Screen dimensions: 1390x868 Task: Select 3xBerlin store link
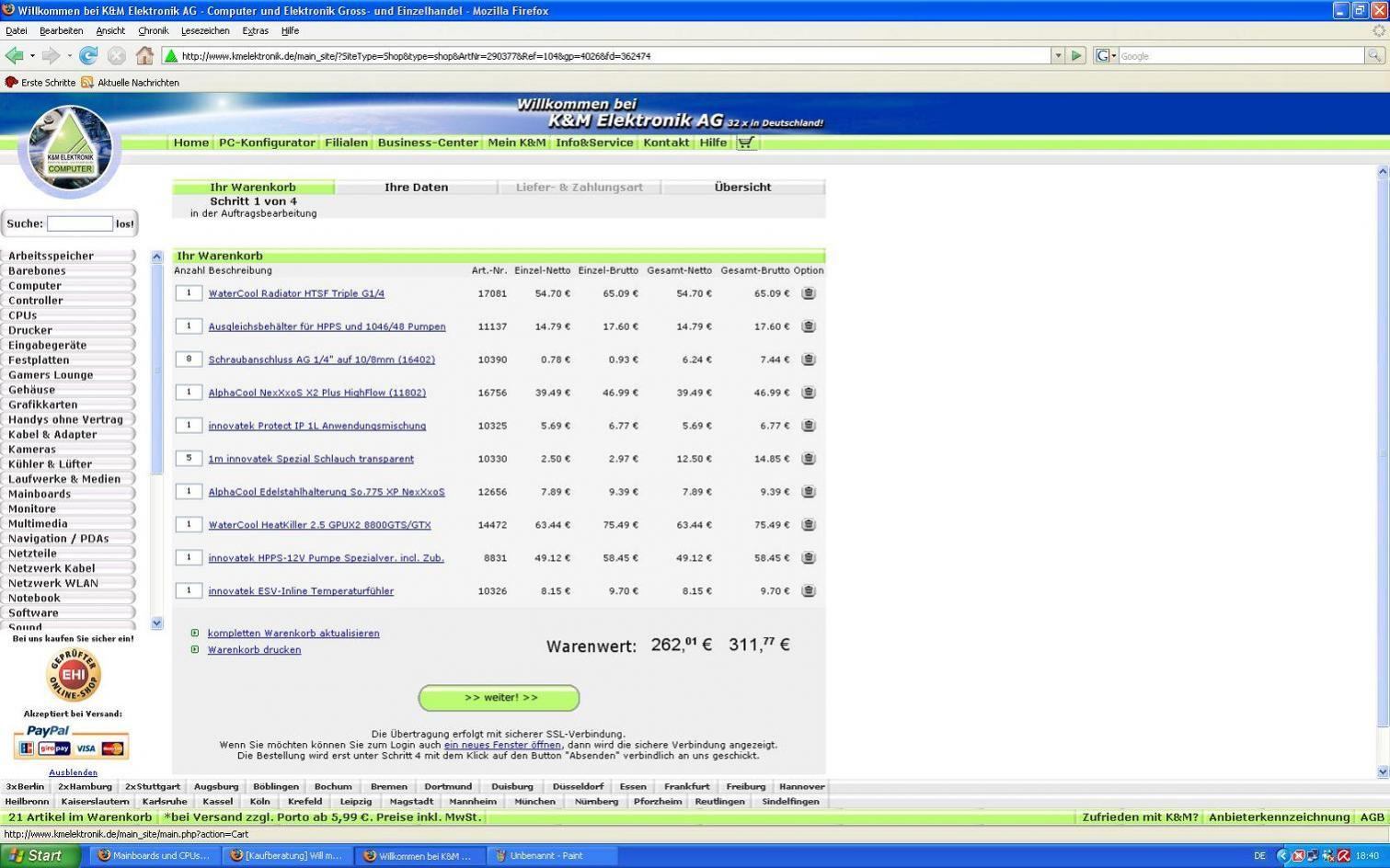(x=25, y=786)
